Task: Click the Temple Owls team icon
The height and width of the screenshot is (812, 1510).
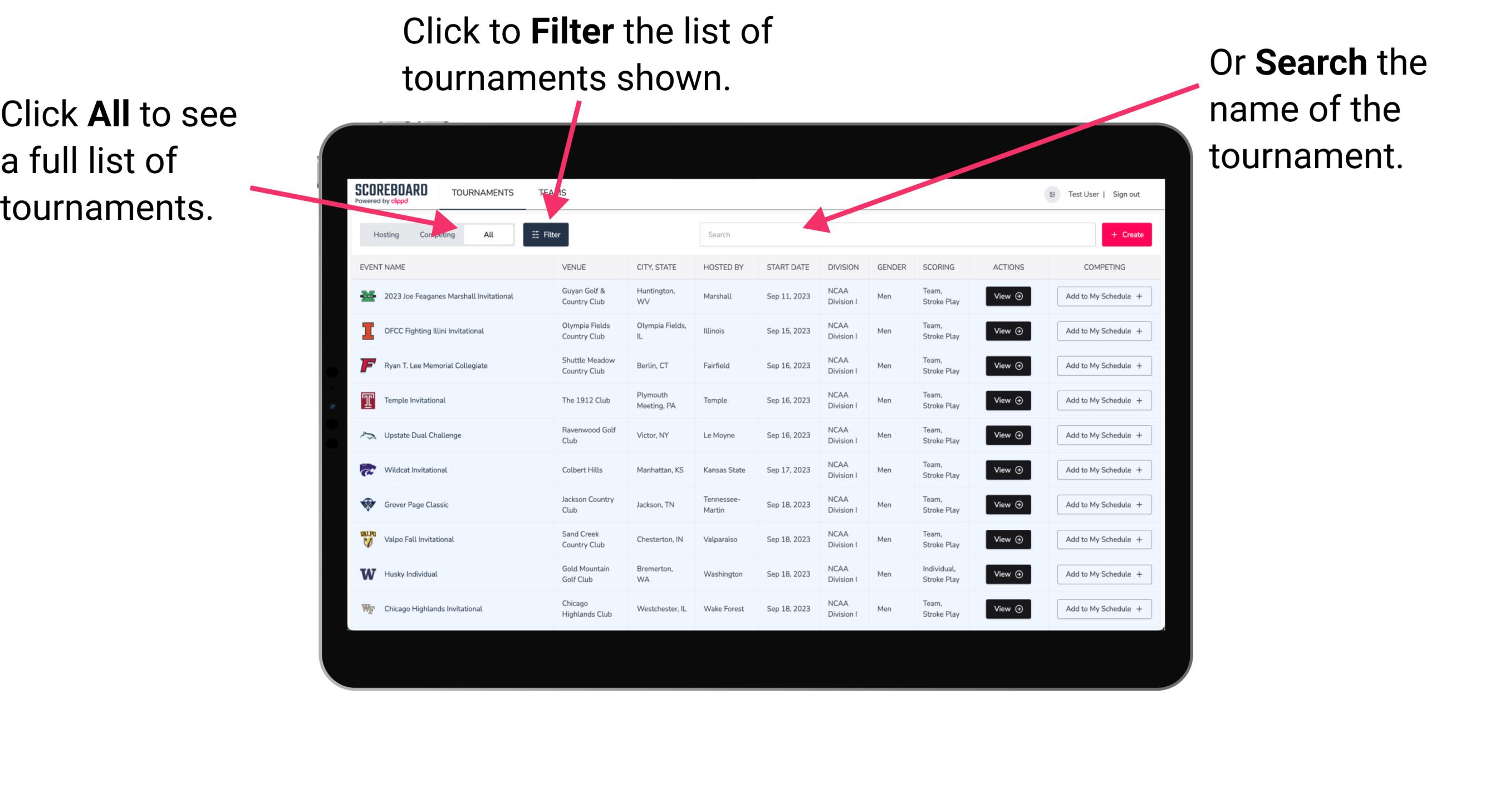Action: click(366, 400)
